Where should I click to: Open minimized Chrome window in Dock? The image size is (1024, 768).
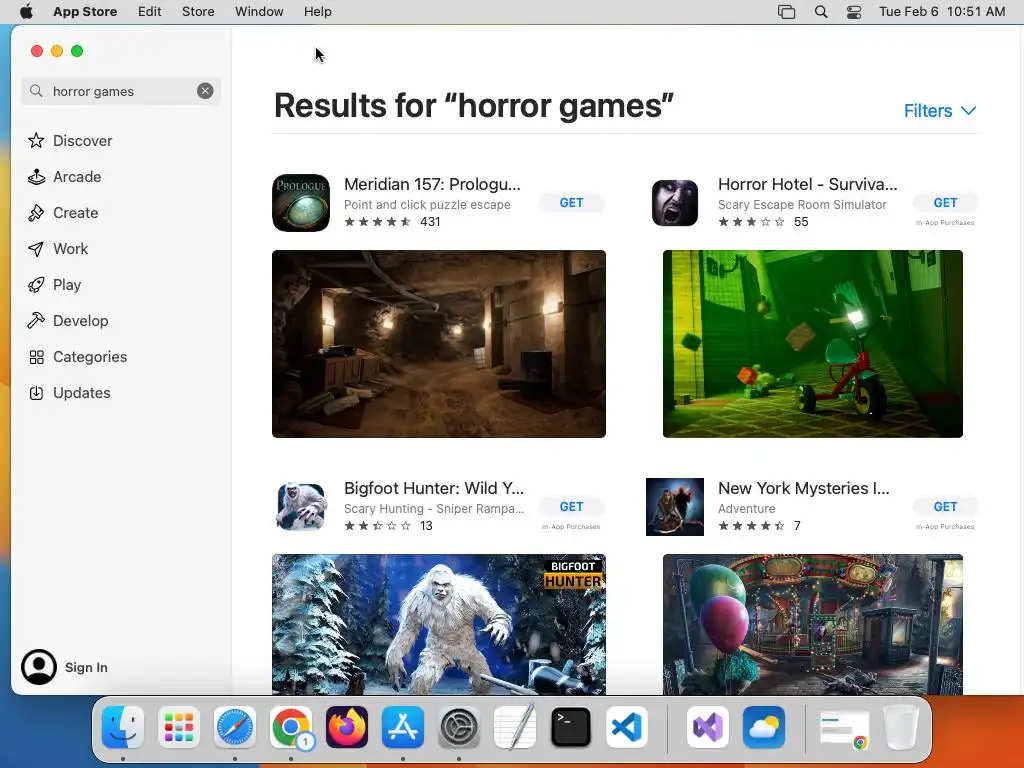coord(844,729)
